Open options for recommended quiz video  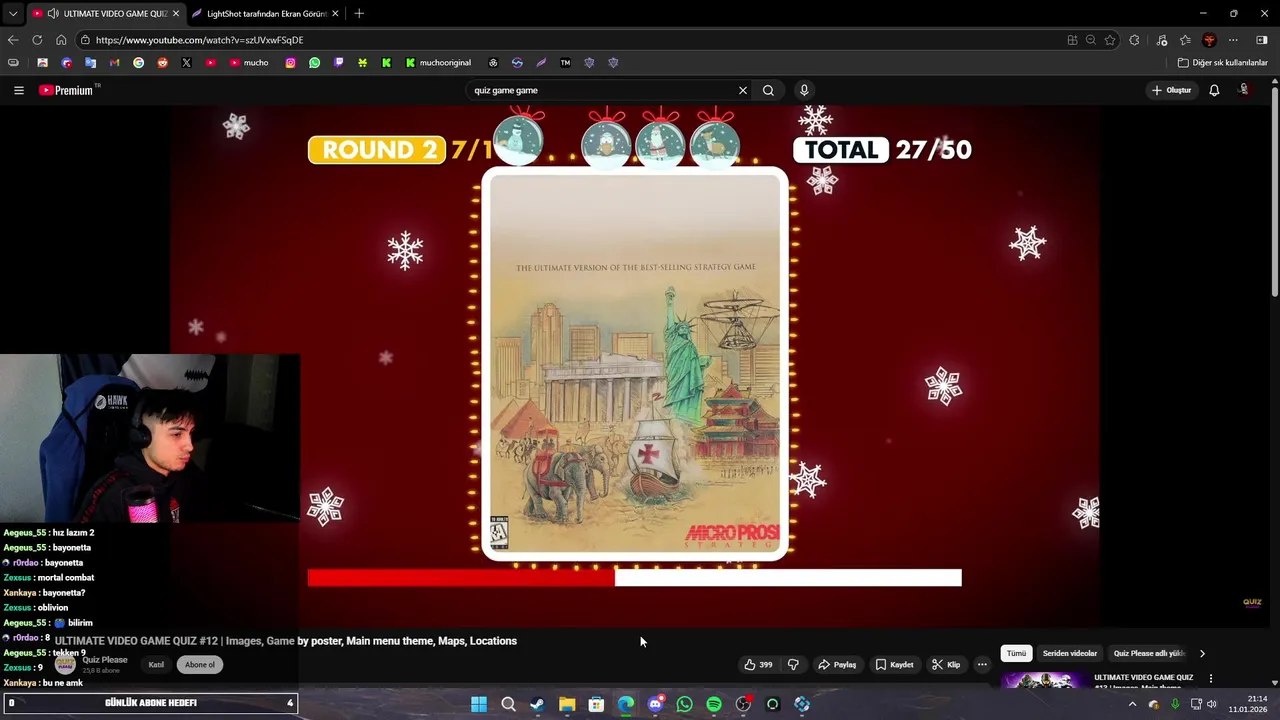tap(1210, 678)
